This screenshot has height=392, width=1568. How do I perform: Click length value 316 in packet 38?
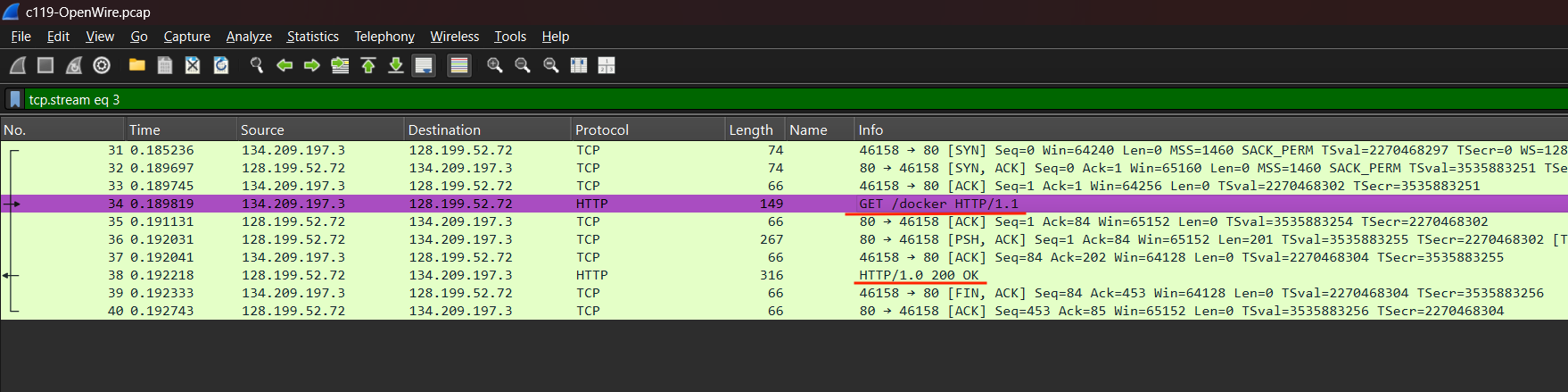tap(772, 275)
